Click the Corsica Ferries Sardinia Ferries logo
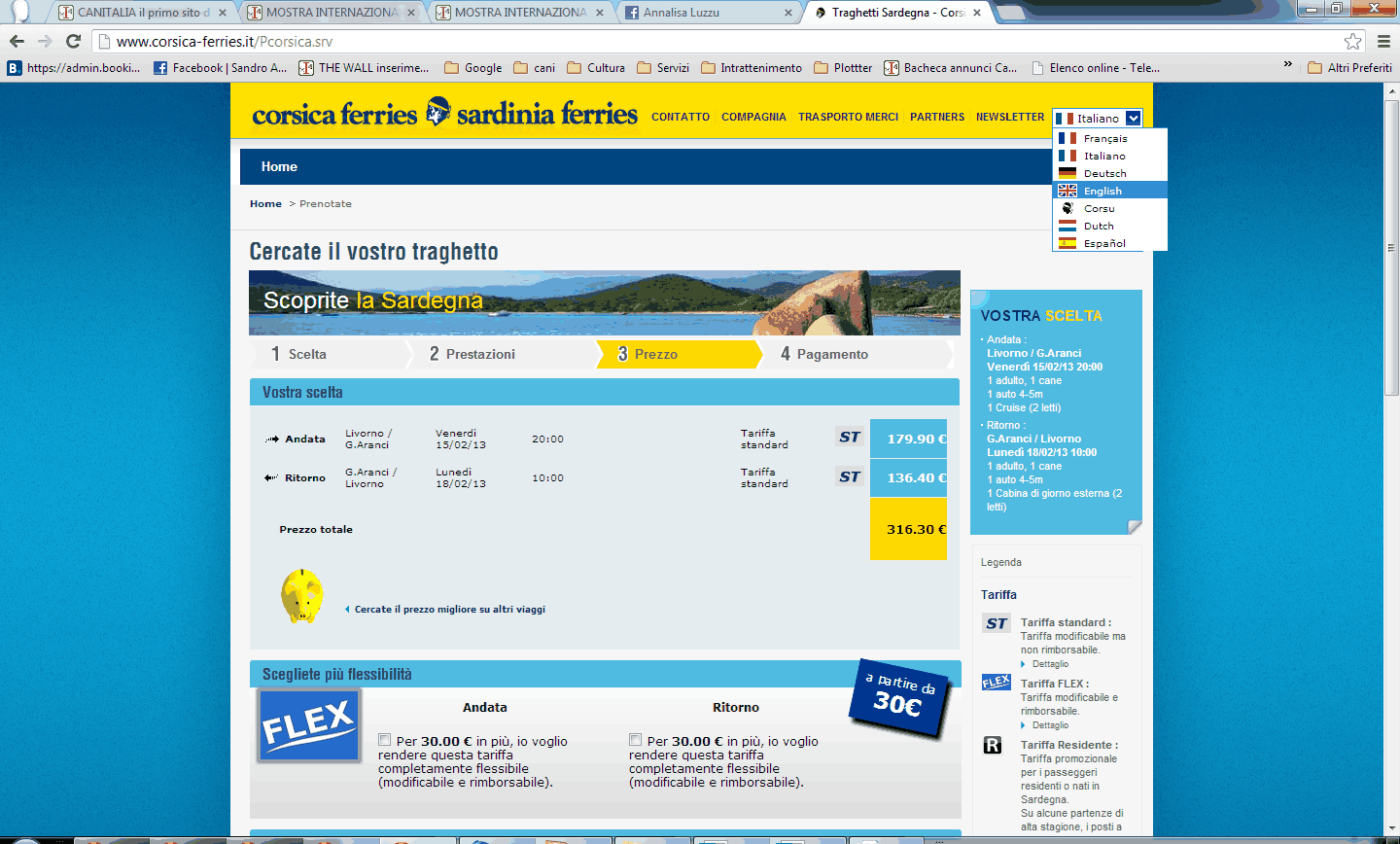Viewport: 1400px width, 844px height. 444,114
